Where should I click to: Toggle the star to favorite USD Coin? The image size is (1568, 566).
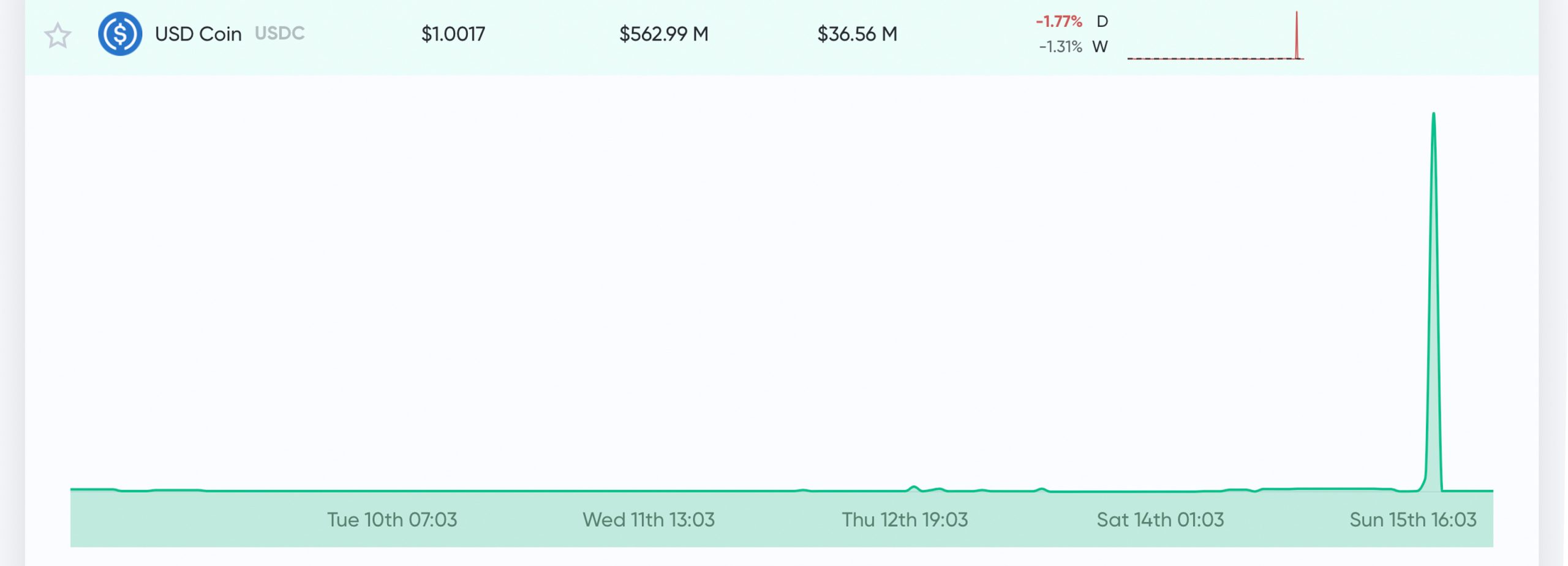pos(57,36)
